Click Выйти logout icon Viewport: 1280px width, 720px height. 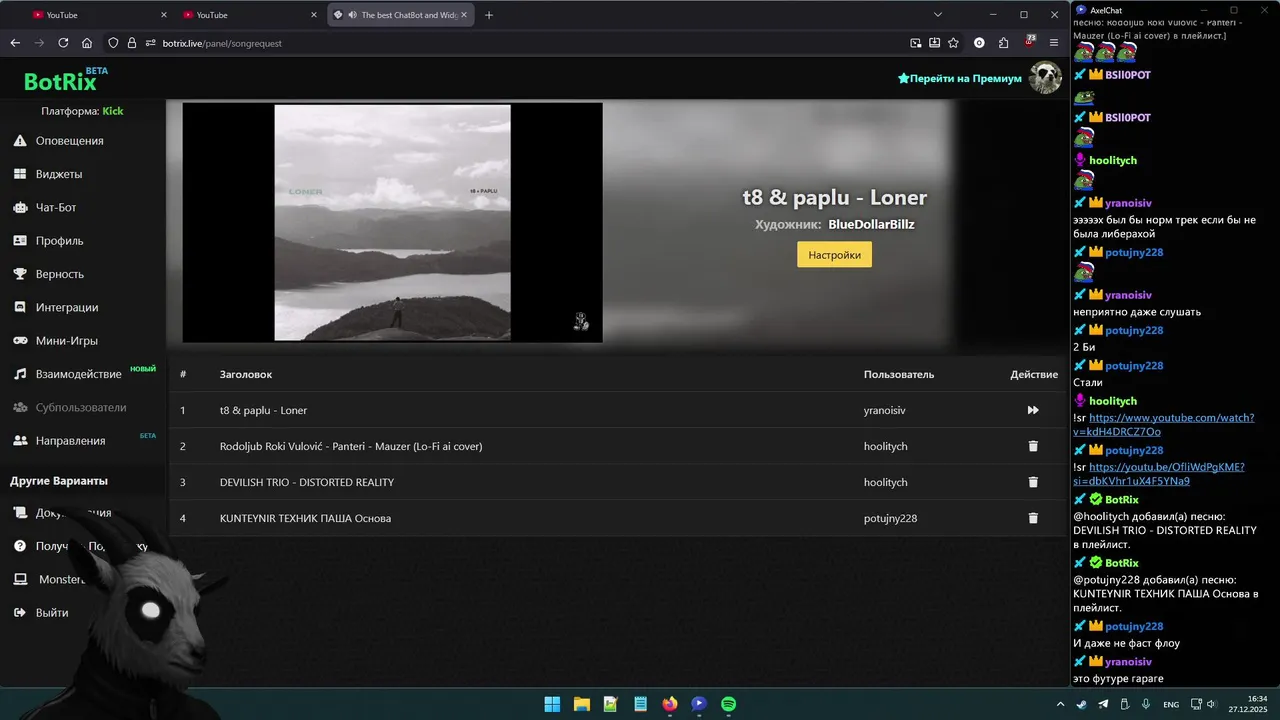pos(20,612)
